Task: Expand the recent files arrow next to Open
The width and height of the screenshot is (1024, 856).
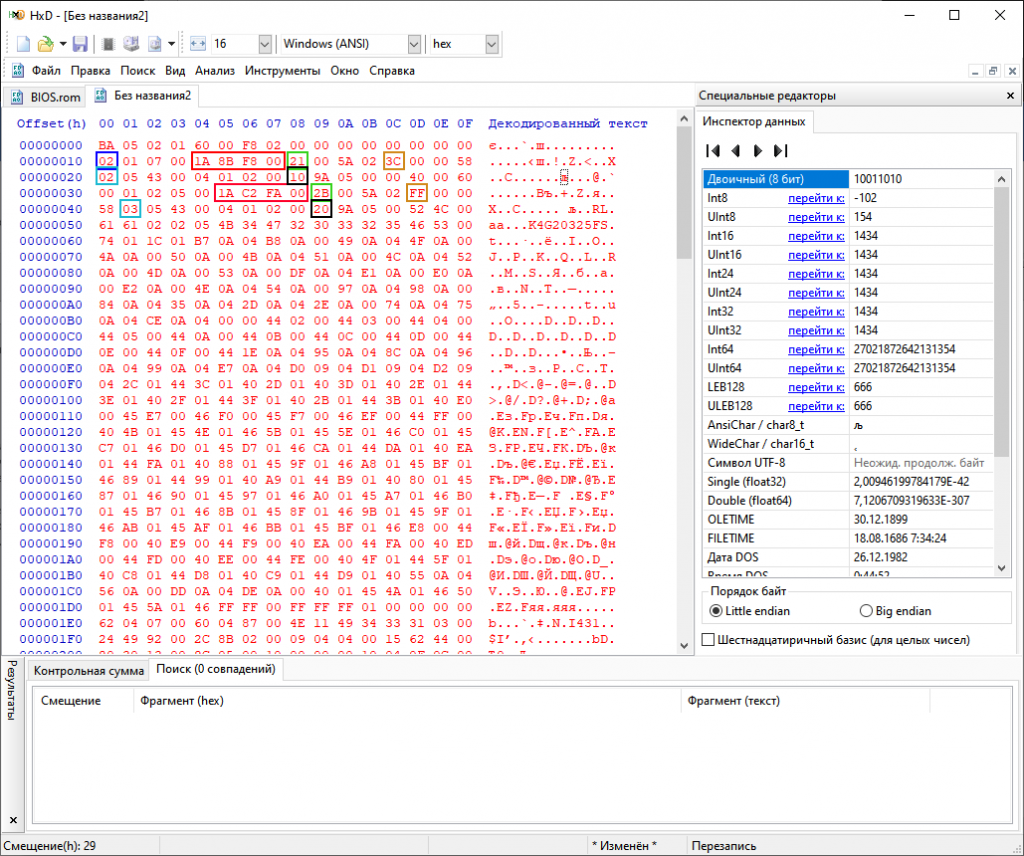Action: click(x=63, y=44)
